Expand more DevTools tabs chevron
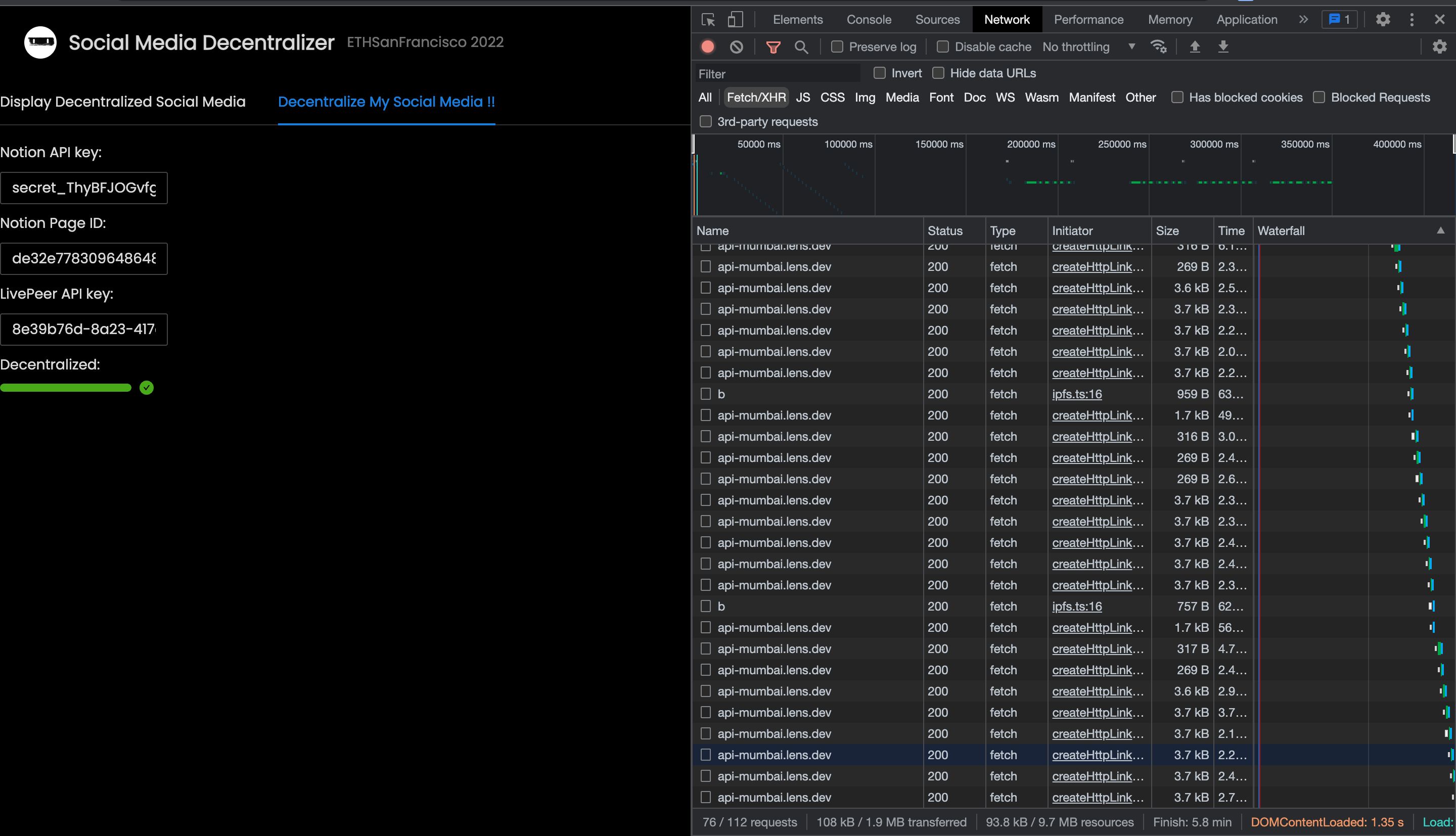The width and height of the screenshot is (1456, 836). [1303, 20]
